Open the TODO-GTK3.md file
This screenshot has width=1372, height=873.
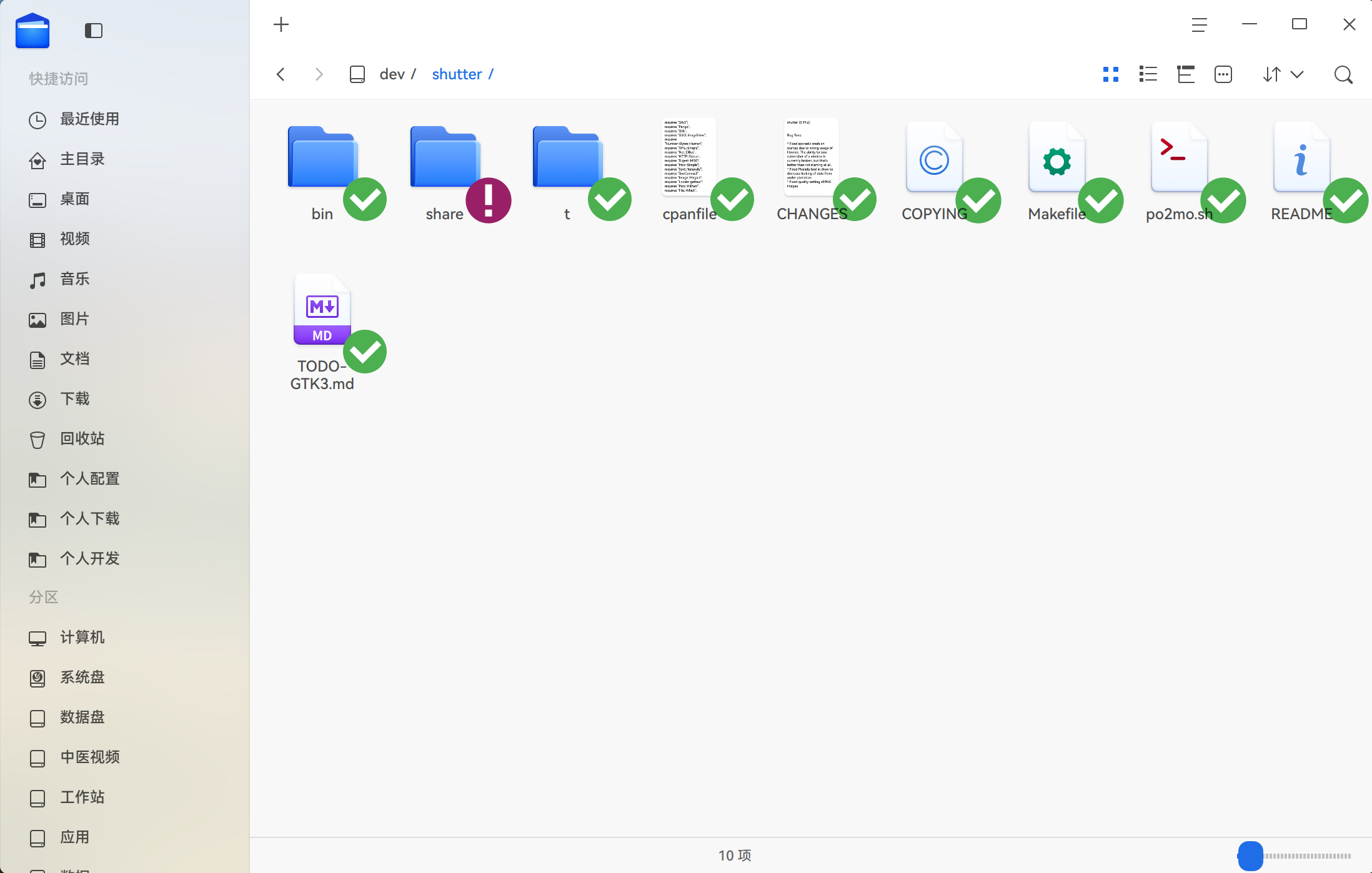[321, 309]
